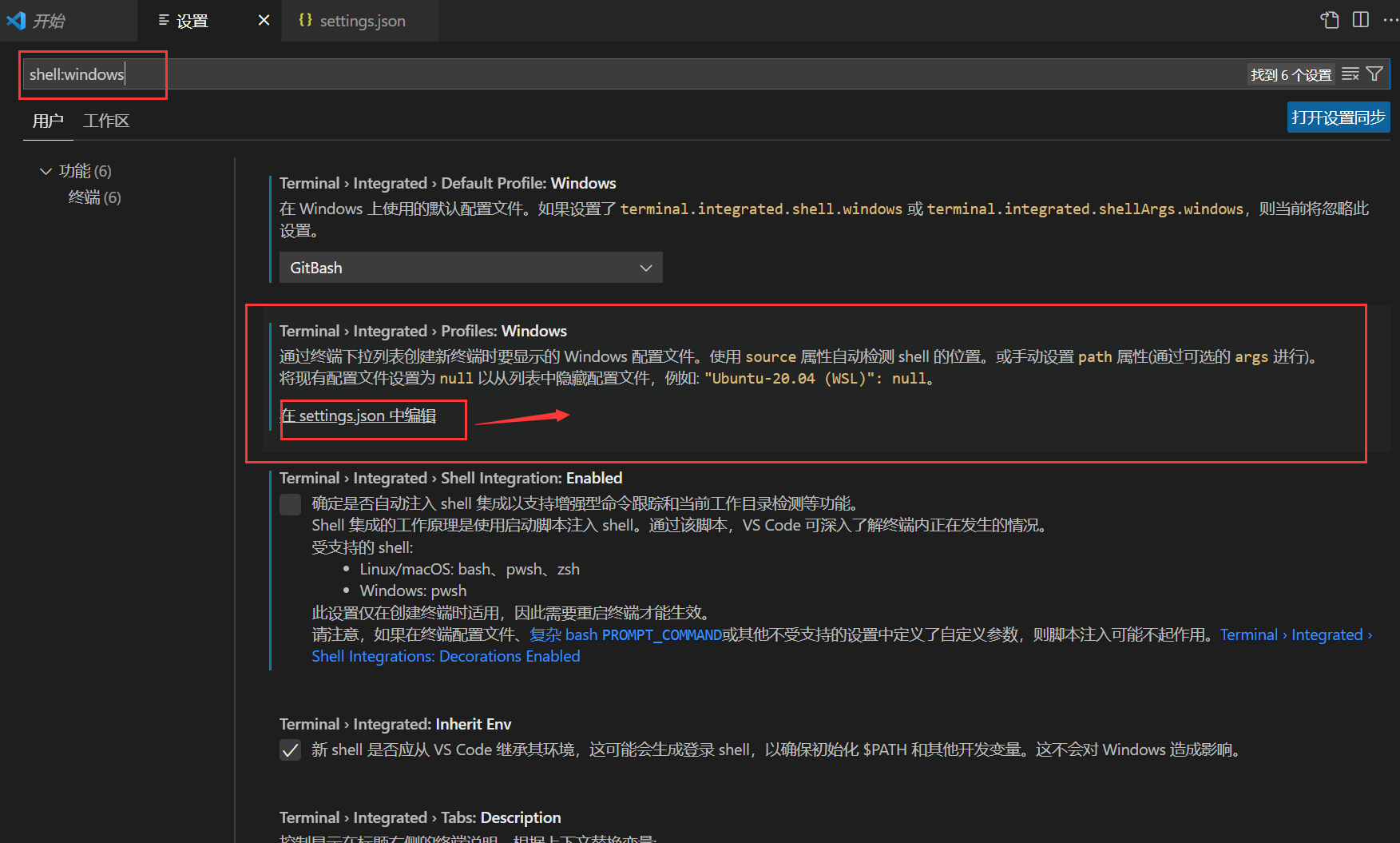The height and width of the screenshot is (843, 1400).
Task: Uncheck the Inherit Env checkbox
Action: click(x=291, y=750)
